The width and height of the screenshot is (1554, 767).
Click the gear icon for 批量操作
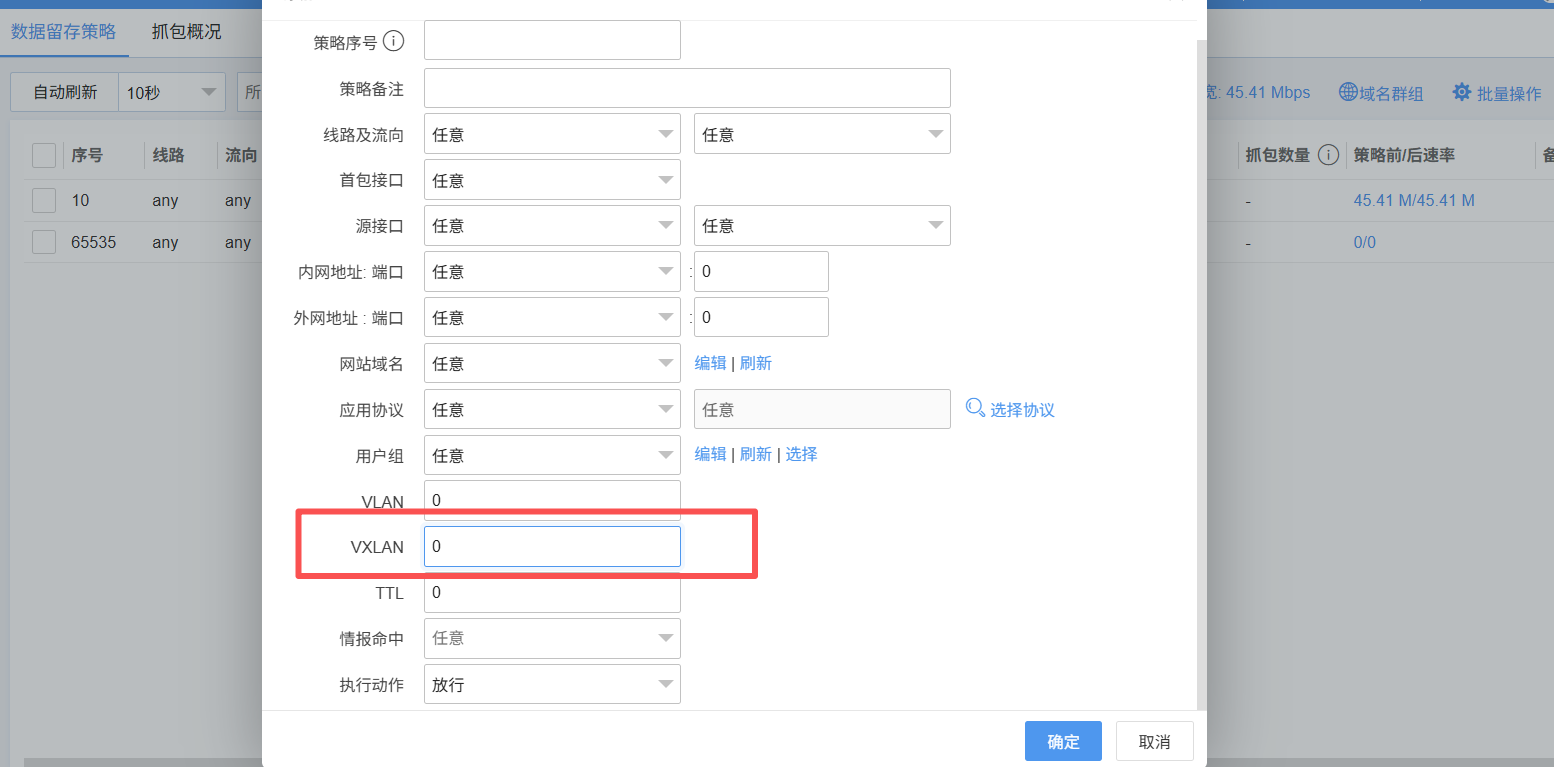click(x=1462, y=92)
